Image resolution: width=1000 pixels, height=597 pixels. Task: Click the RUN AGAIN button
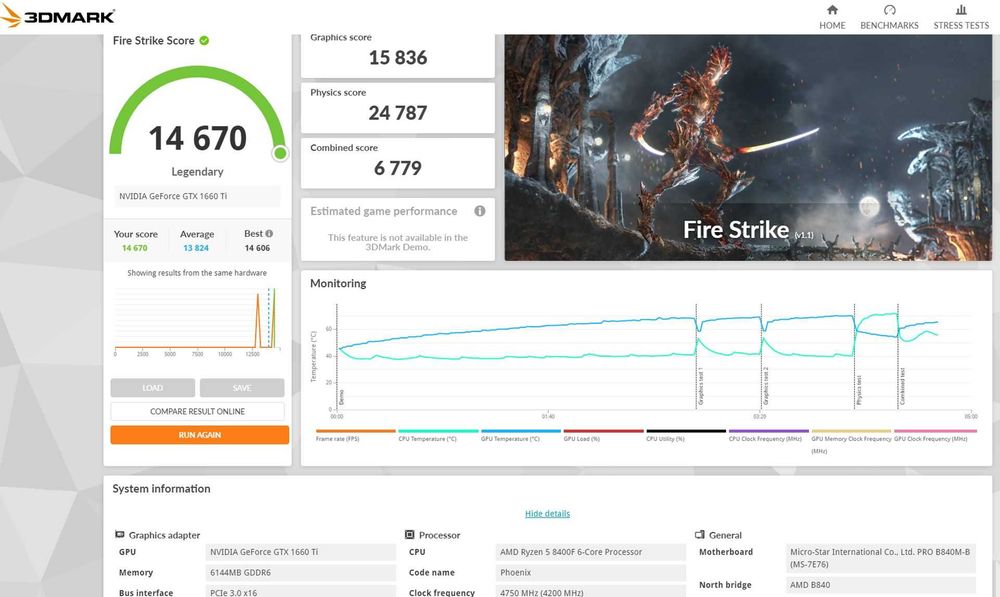click(200, 435)
